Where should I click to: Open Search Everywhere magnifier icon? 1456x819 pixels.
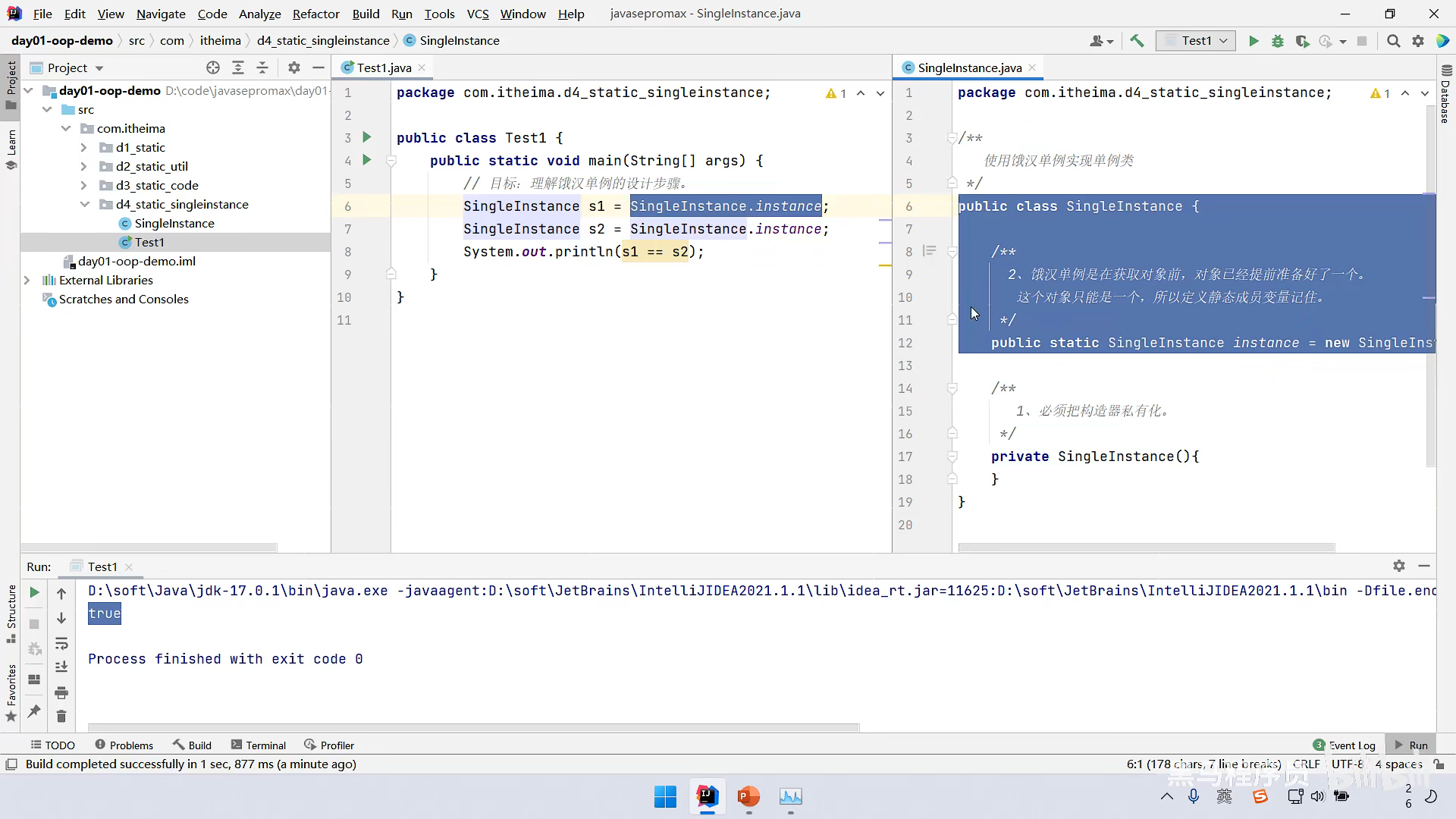[x=1393, y=41]
